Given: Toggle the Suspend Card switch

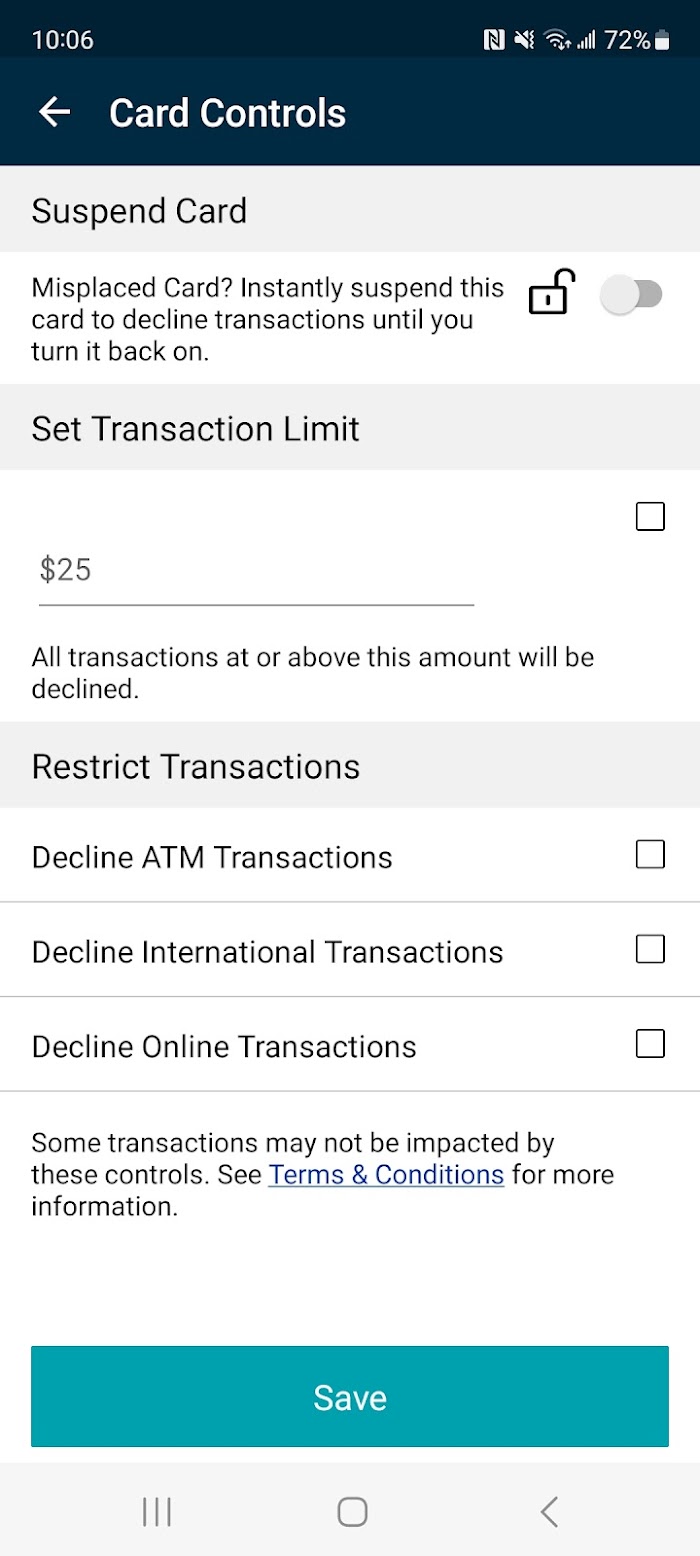Looking at the screenshot, I should point(632,295).
